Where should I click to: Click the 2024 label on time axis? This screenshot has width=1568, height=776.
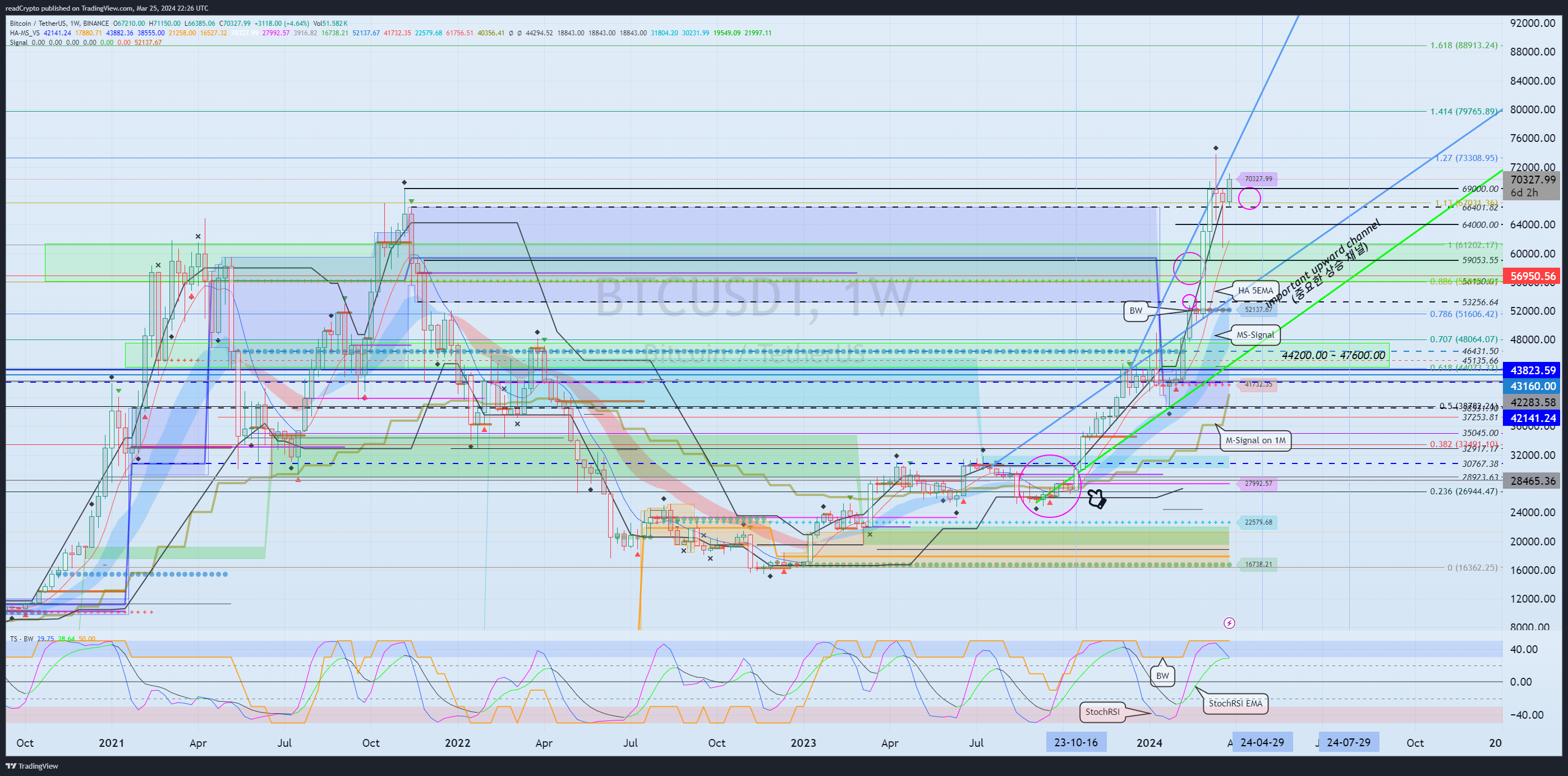coord(1149,742)
